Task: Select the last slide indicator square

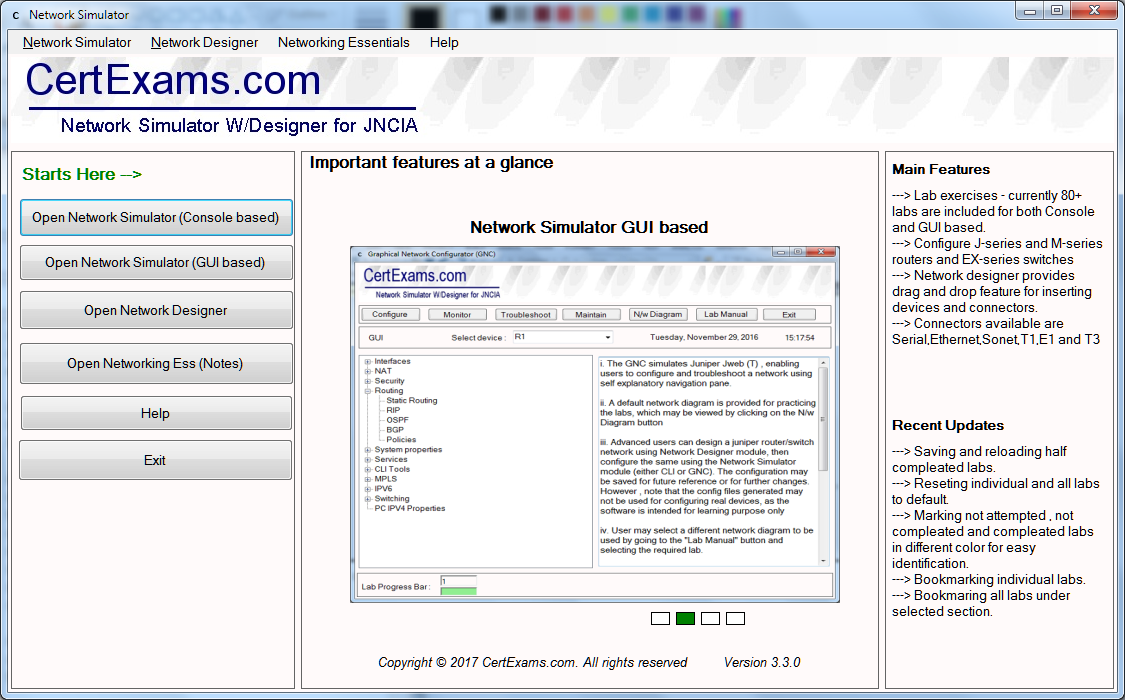Action: [x=735, y=618]
